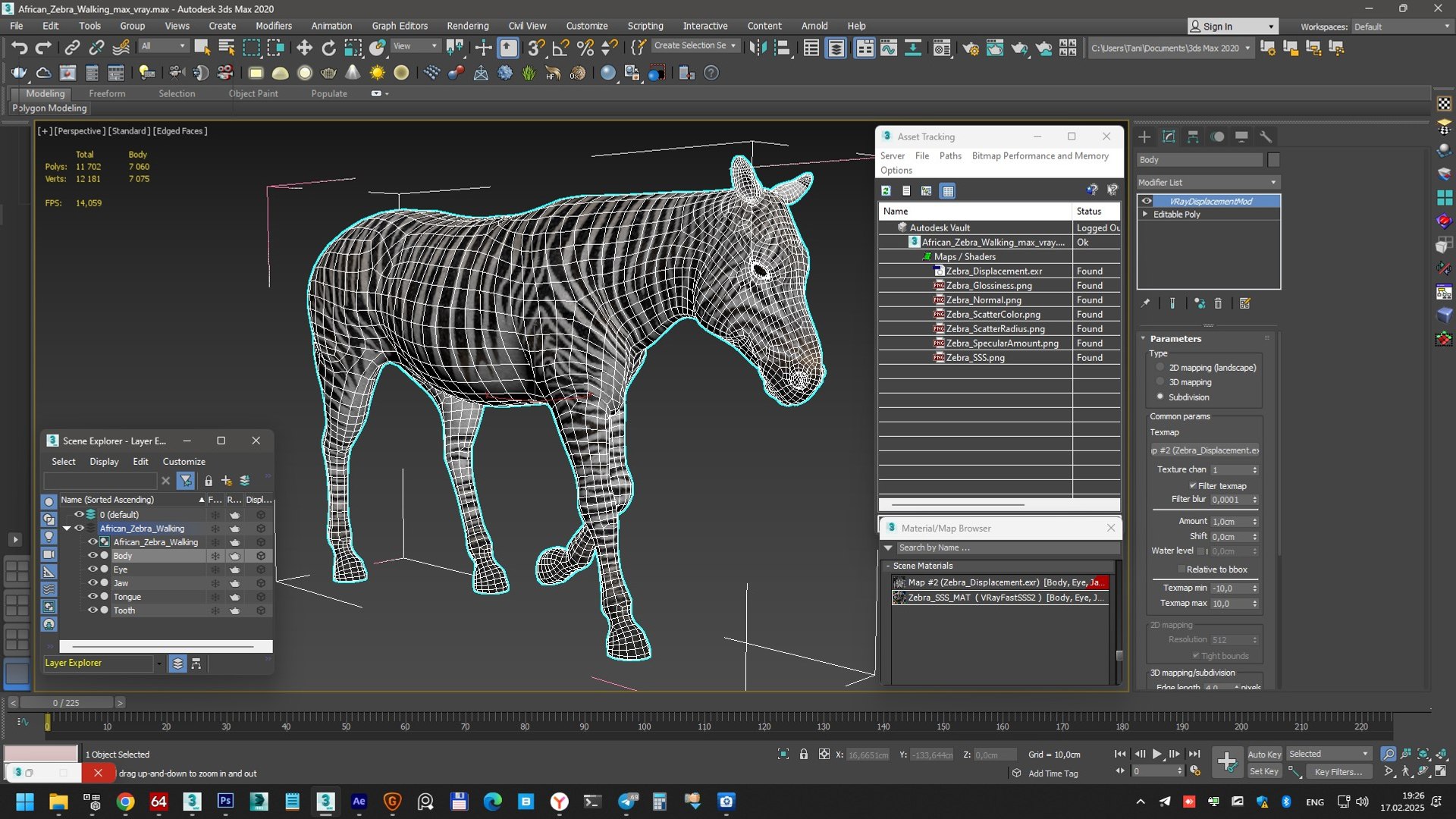Click the time slider 0 / 225 handle

coord(65,703)
